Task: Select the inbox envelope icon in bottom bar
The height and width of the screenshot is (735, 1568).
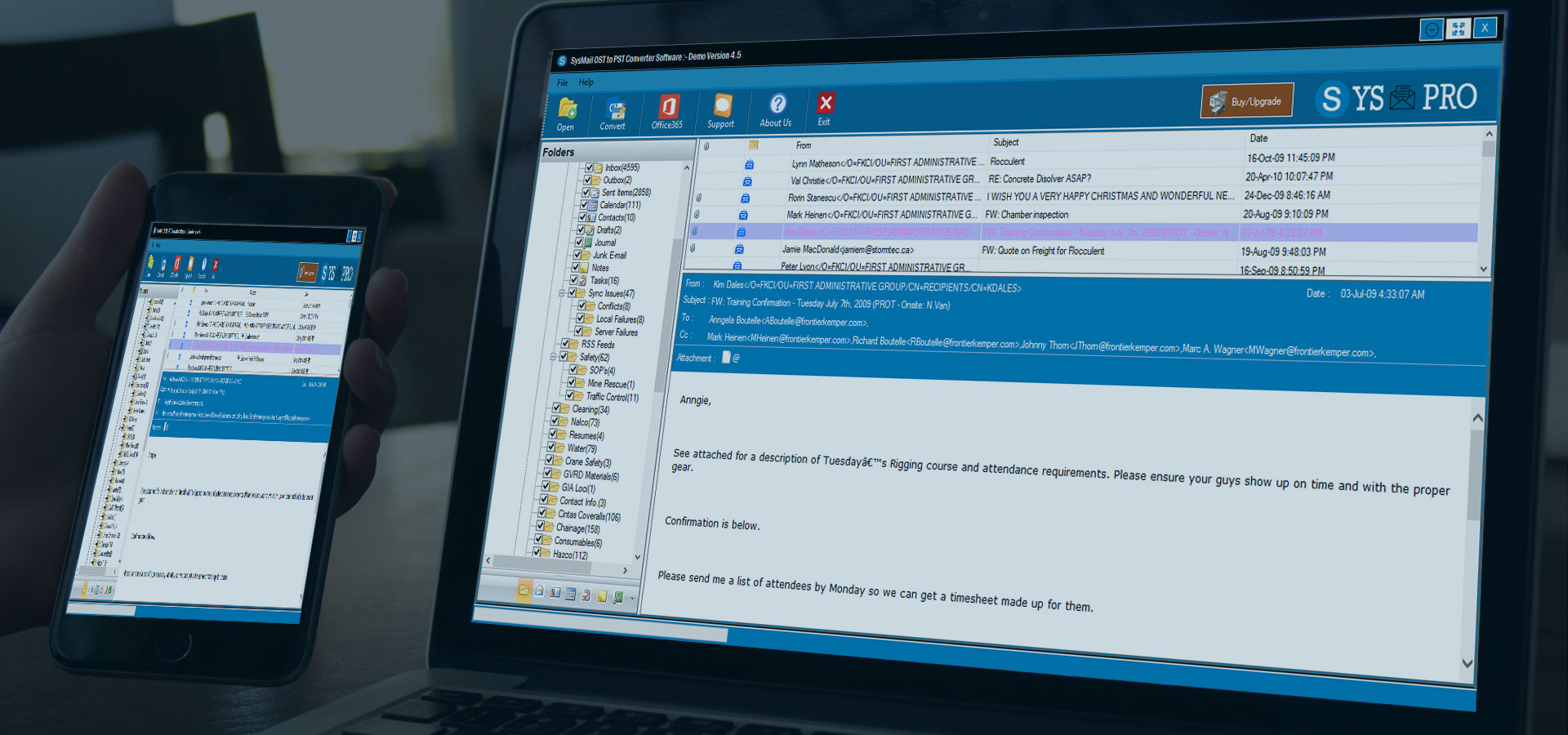Action: (x=539, y=591)
